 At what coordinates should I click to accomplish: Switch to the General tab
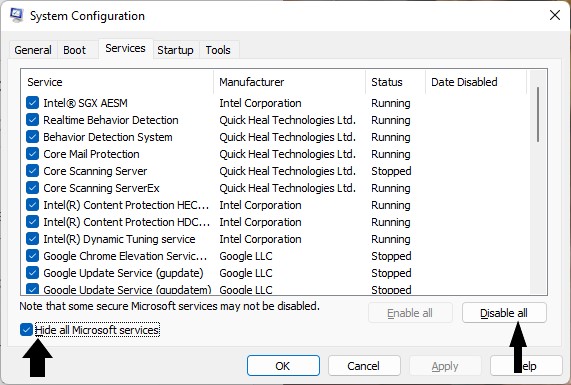[33, 50]
